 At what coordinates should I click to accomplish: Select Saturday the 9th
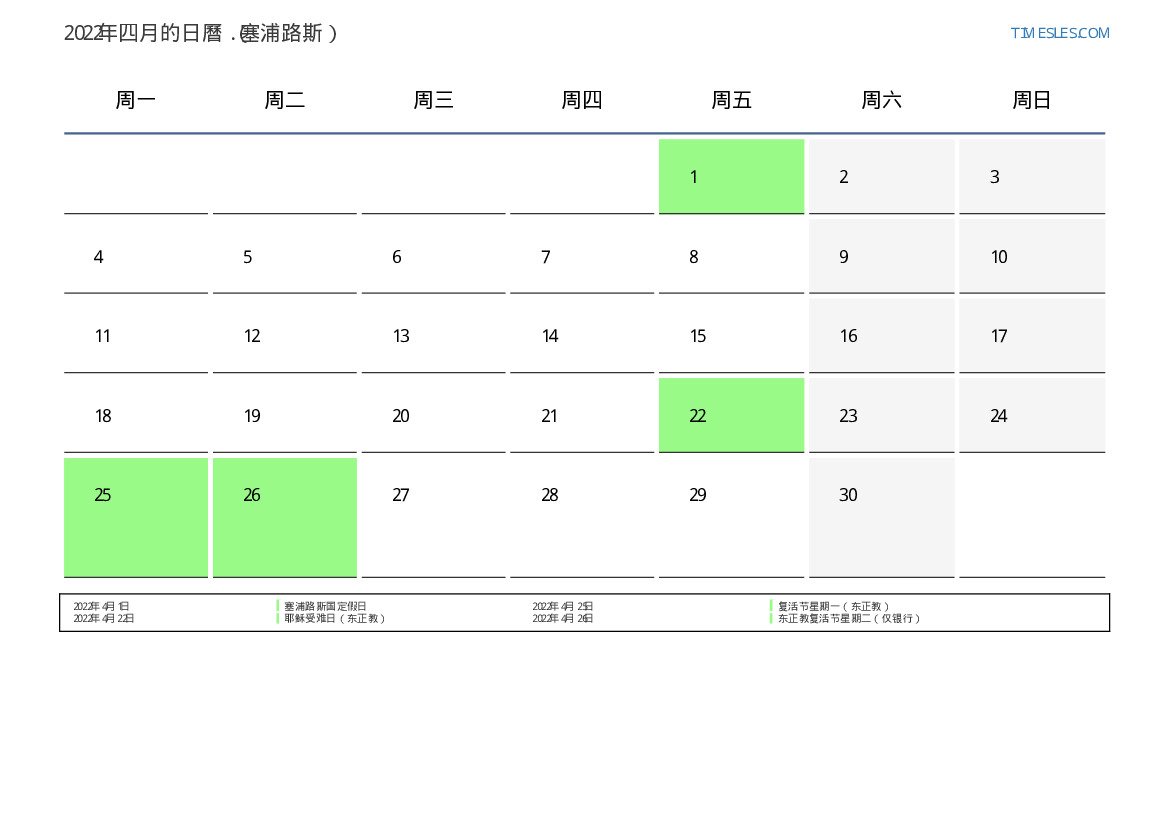(881, 257)
